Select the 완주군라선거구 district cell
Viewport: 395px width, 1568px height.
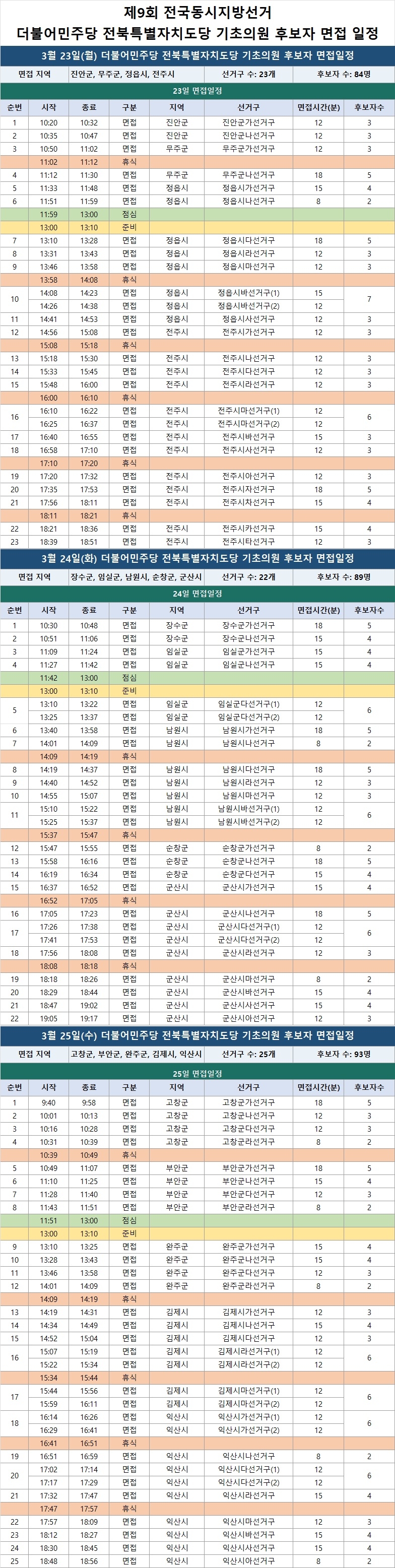click(248, 1286)
